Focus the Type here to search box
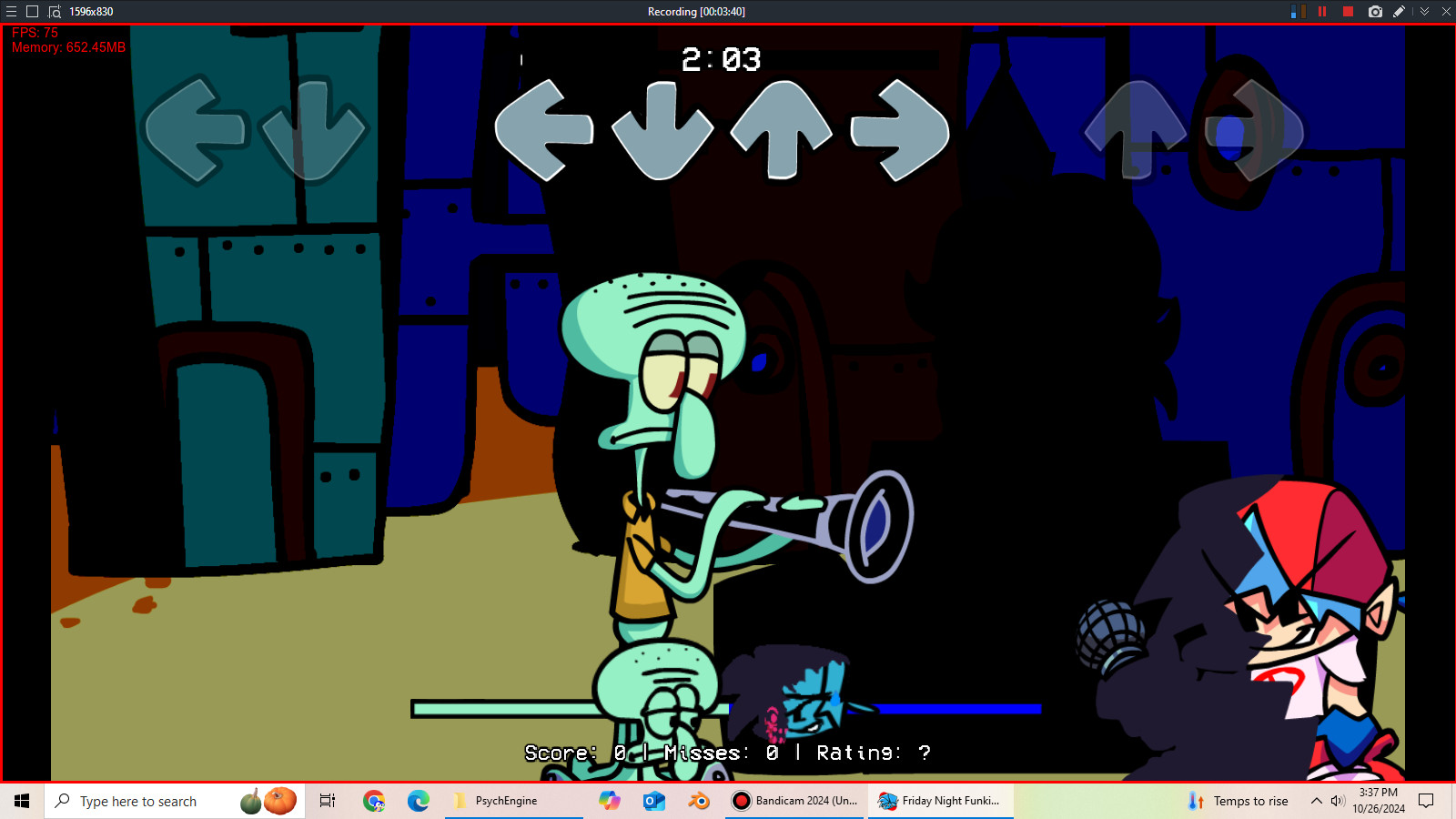 pyautogui.click(x=174, y=801)
